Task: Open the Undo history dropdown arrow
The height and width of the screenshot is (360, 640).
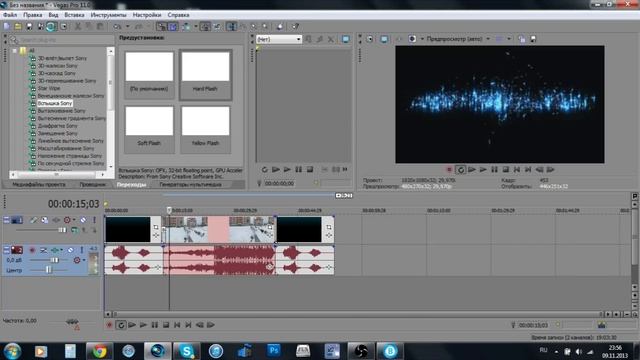Action: point(127,27)
